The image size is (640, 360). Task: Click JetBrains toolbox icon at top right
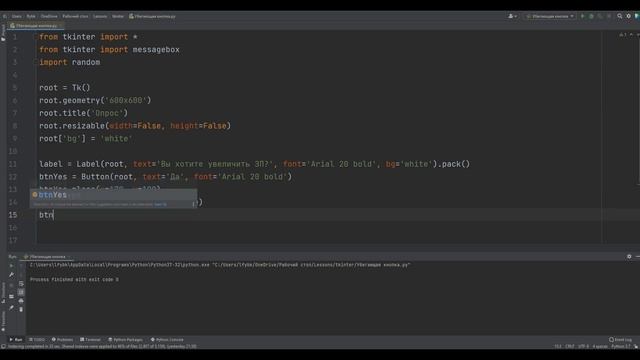coord(637,16)
